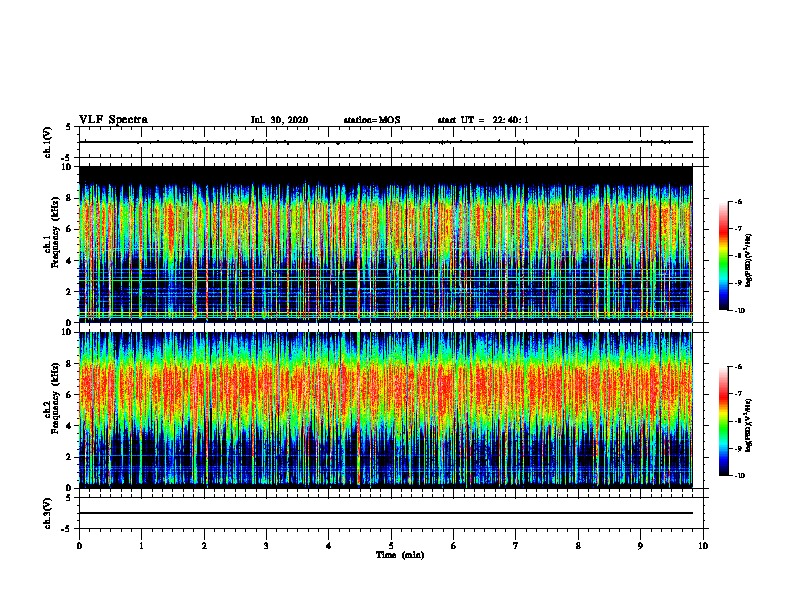This screenshot has width=792, height=612.
Task: Click time axis tick label "8"
Action: click(x=578, y=545)
